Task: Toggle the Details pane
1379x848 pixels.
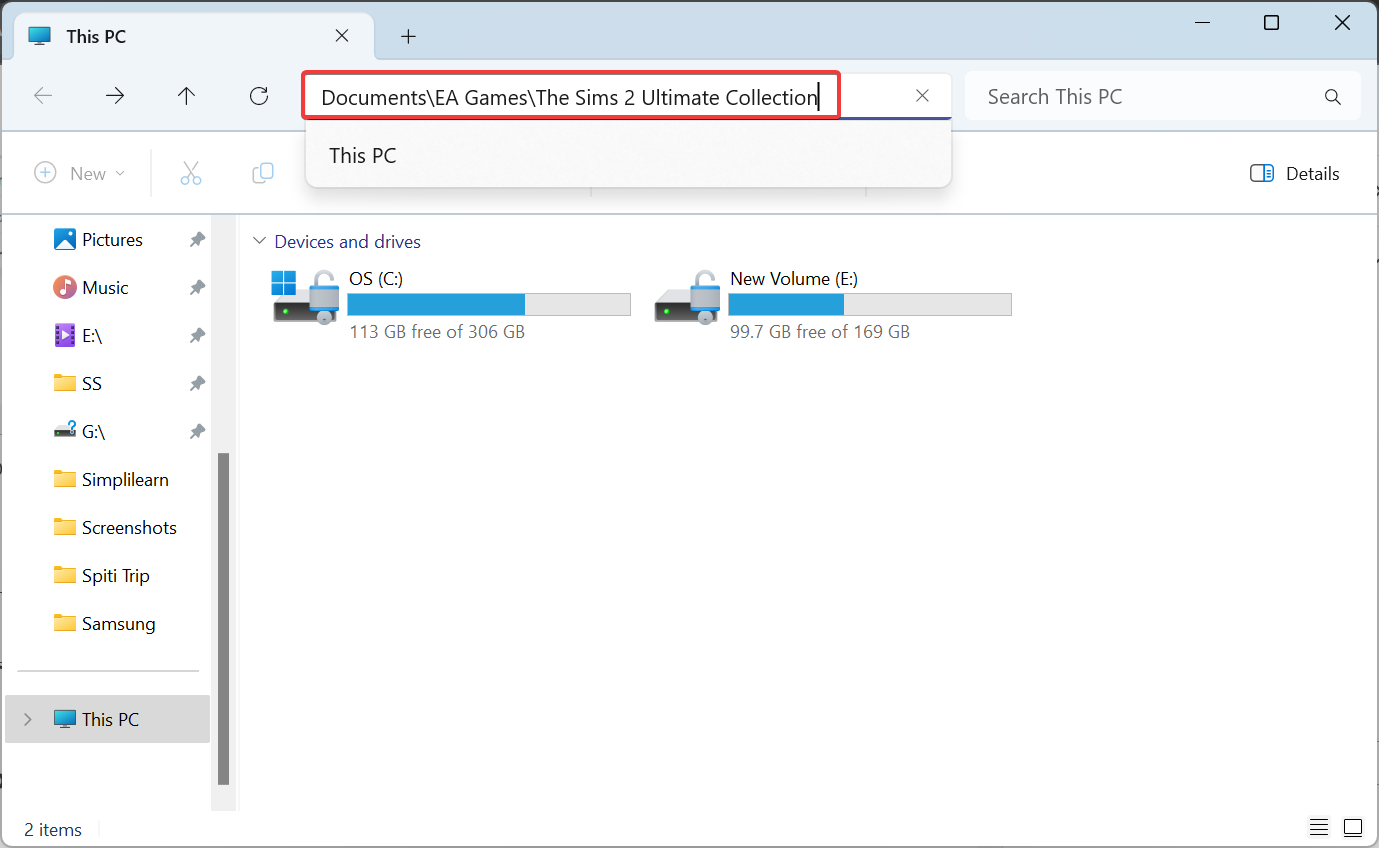Action: pos(1294,173)
